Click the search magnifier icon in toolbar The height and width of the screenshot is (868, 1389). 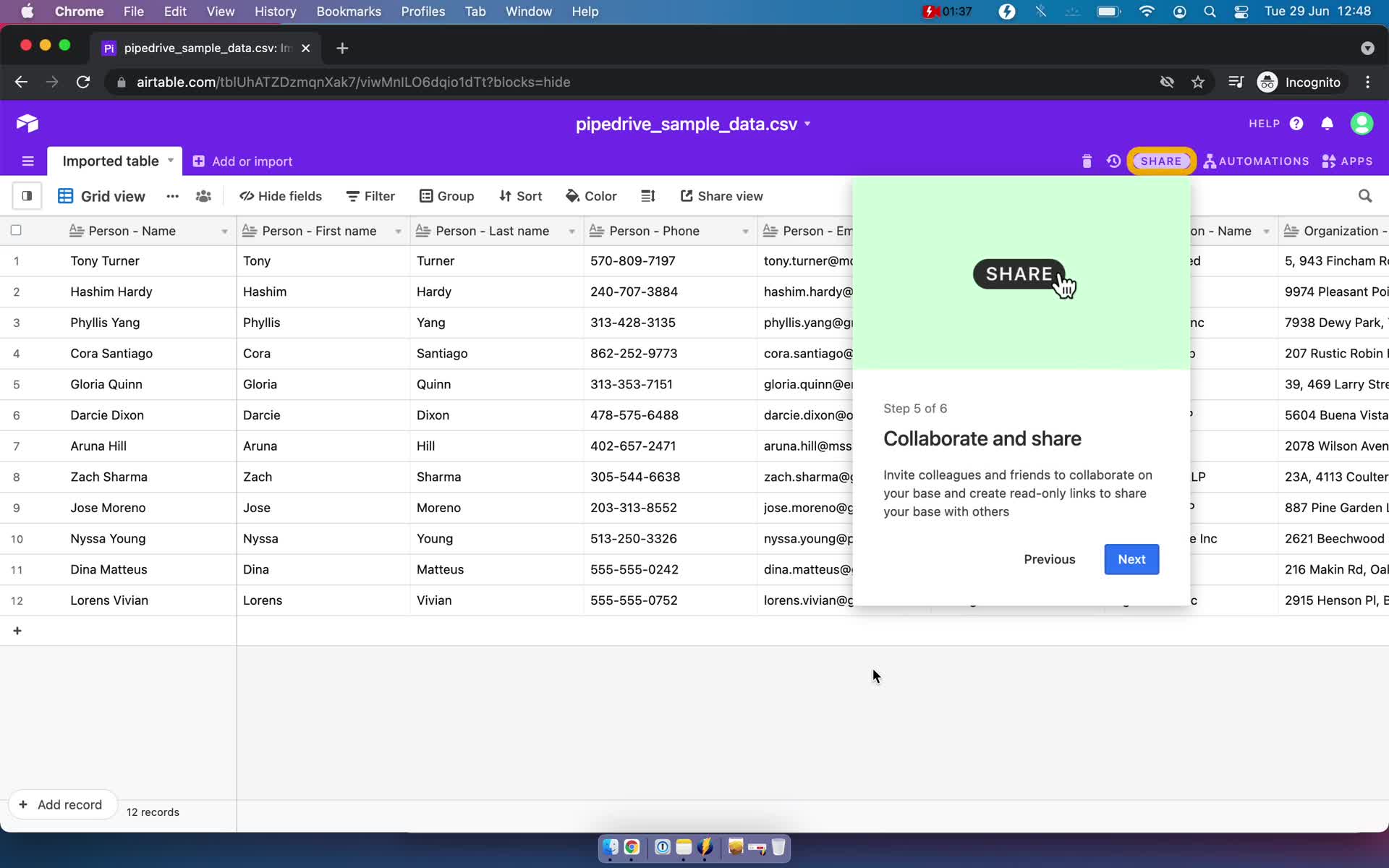[x=1364, y=196]
